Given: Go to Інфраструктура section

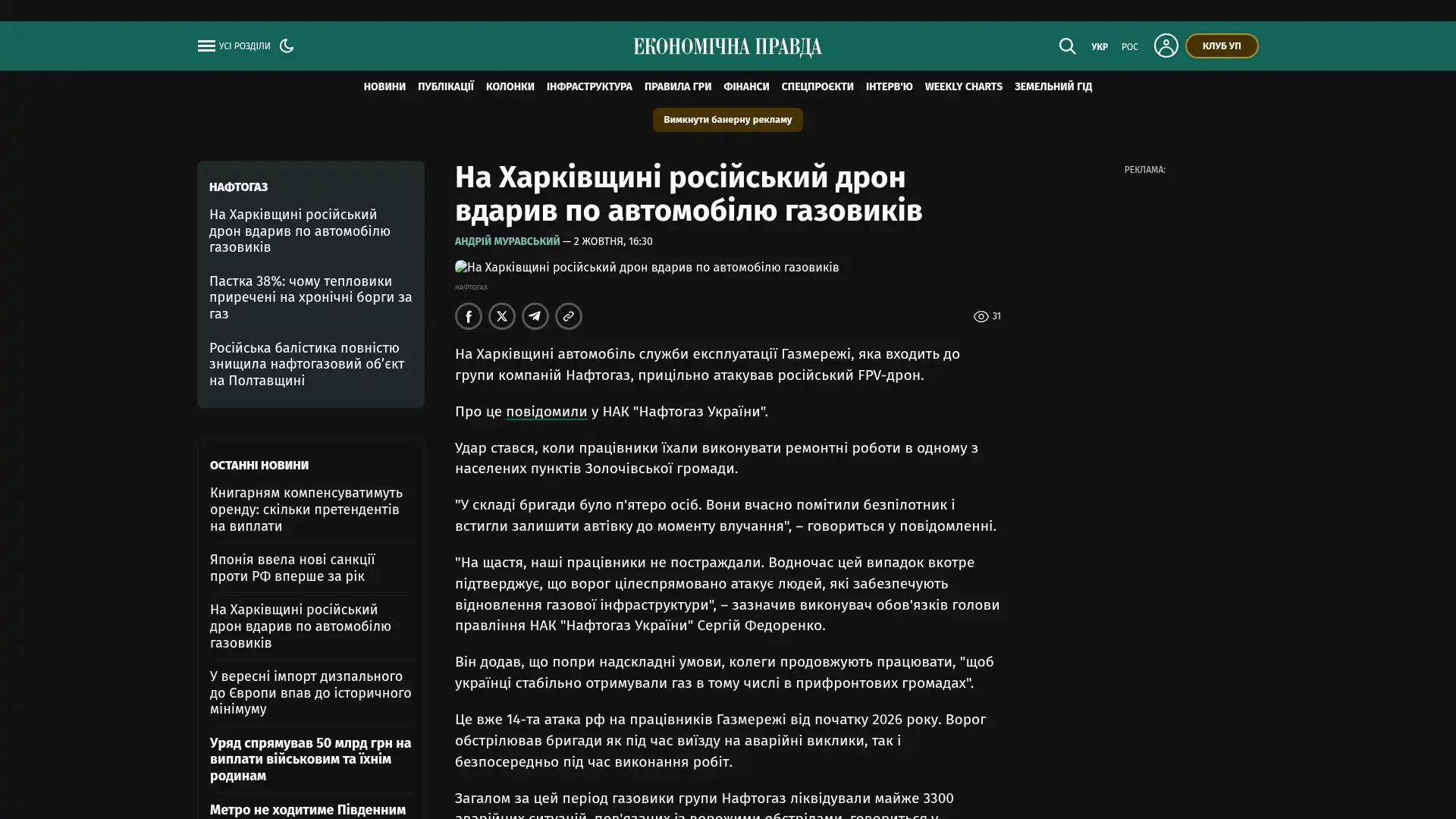Looking at the screenshot, I should (589, 86).
